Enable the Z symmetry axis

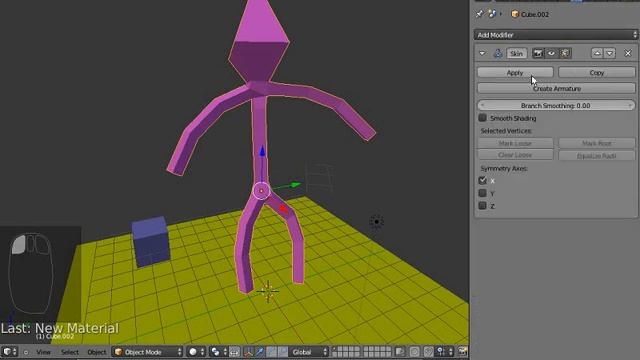pos(482,206)
